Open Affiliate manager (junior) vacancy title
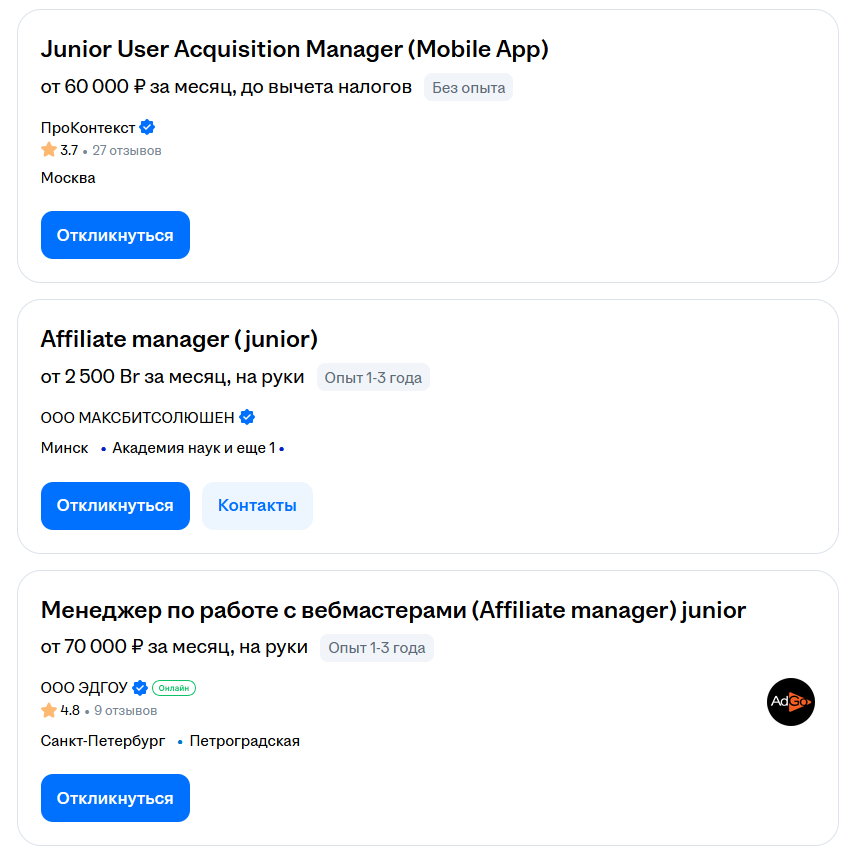The width and height of the screenshot is (863, 855). coord(179,339)
